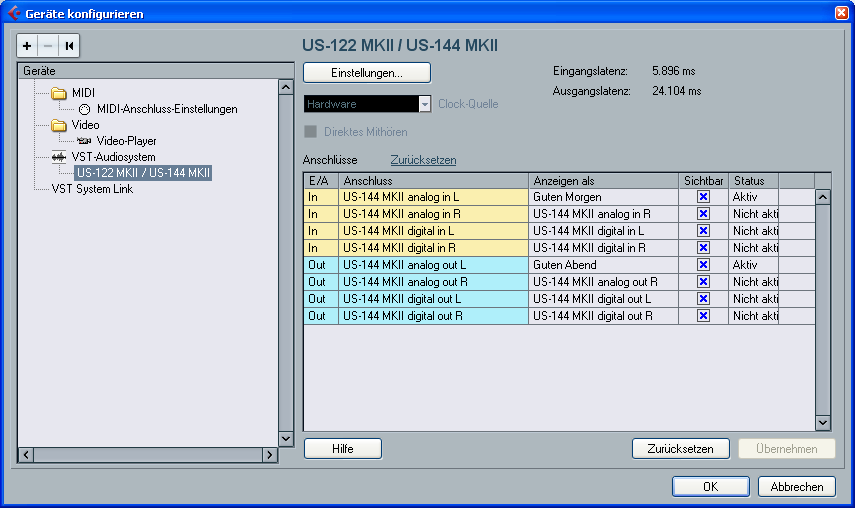Click port table scroll up arrow
Image resolution: width=855 pixels, height=508 pixels.
coord(823,197)
